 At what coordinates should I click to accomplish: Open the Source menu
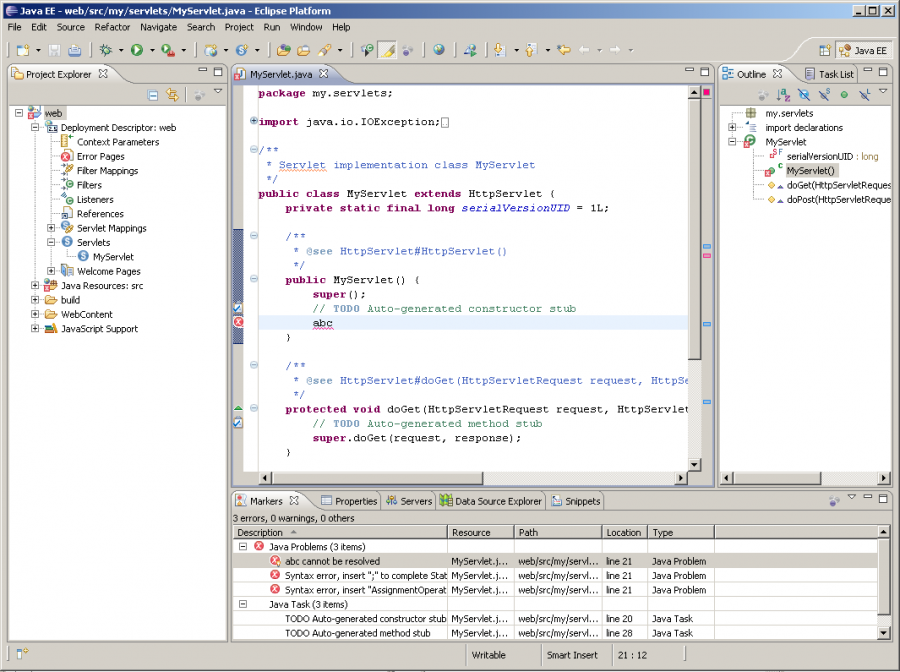[x=70, y=27]
